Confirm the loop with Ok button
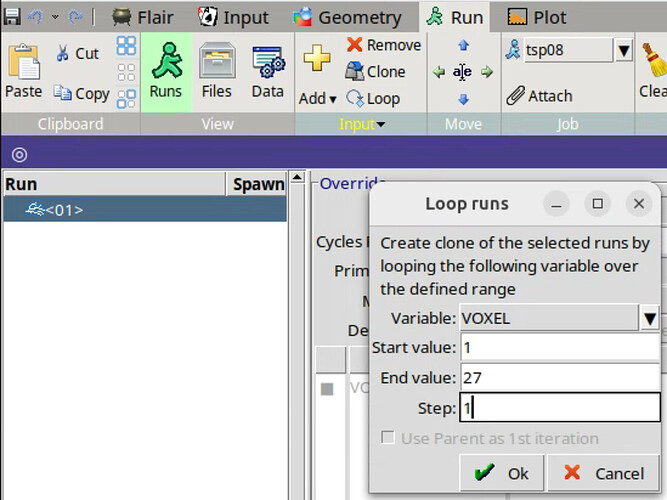667x500 pixels. [x=502, y=472]
